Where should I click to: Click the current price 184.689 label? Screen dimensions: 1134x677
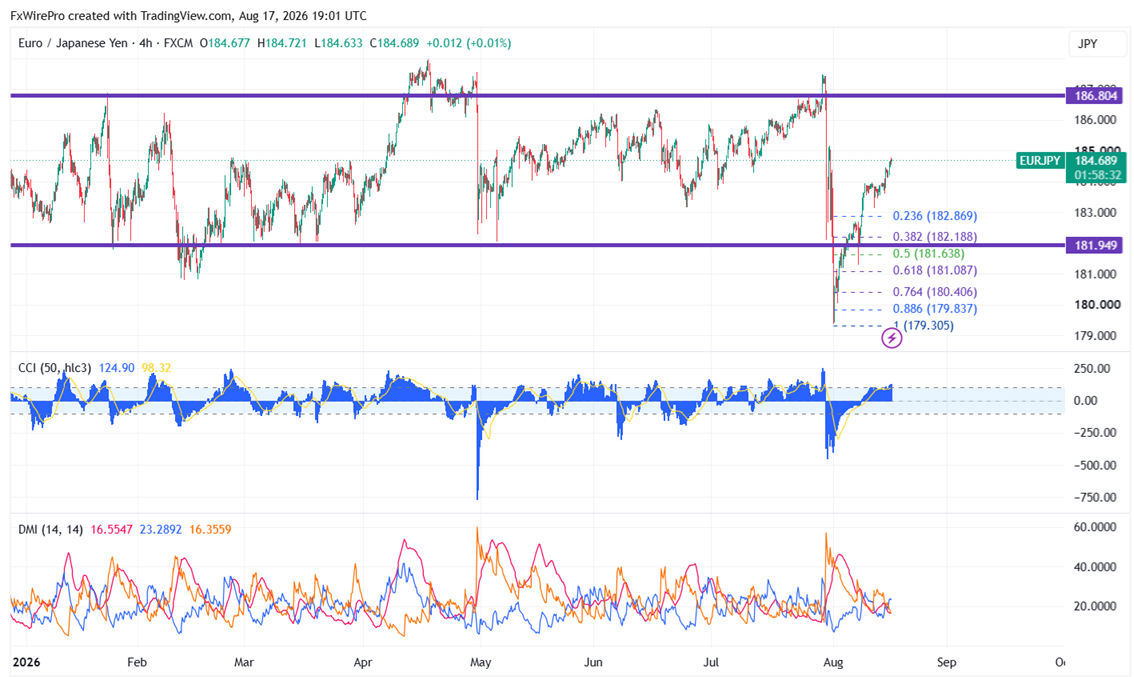[1096, 161]
